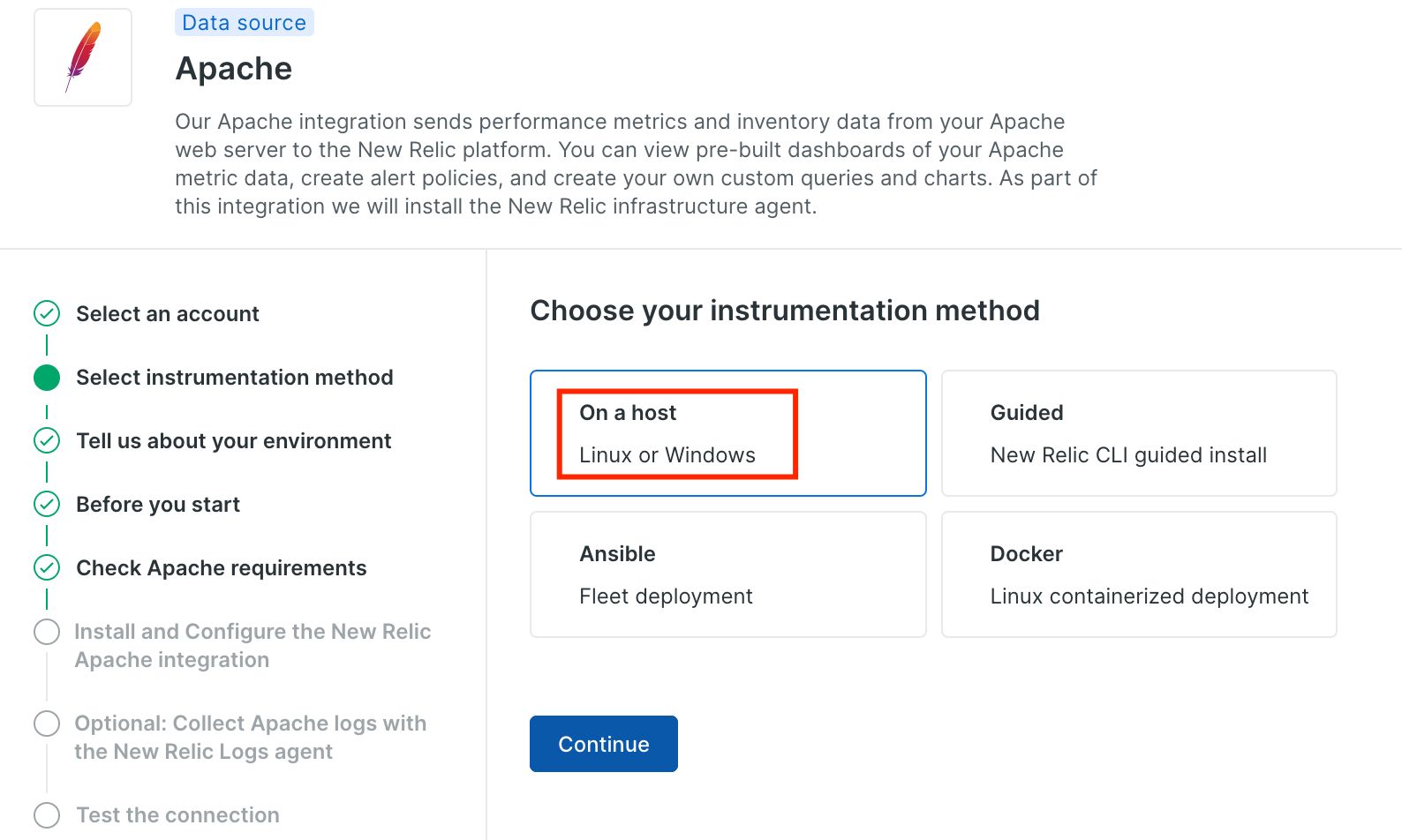This screenshot has width=1402, height=840.
Task: Go to the Before you start step
Action: point(158,505)
